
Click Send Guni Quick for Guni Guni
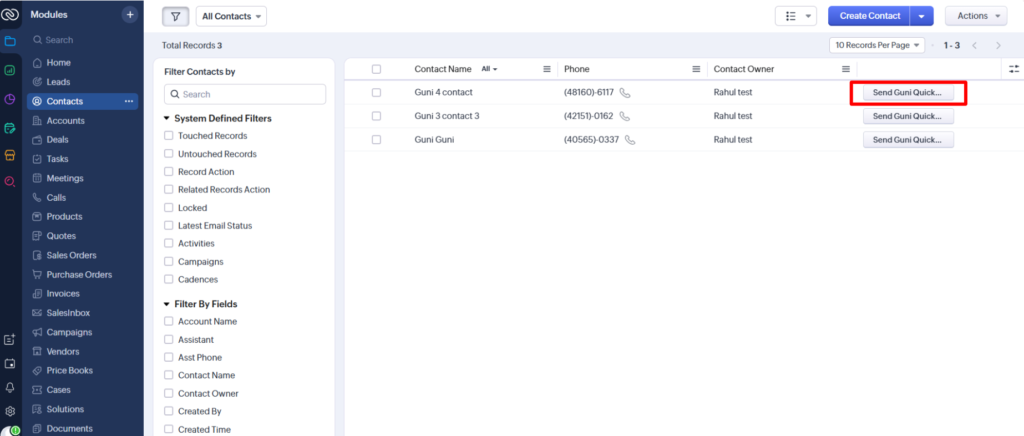(x=908, y=140)
